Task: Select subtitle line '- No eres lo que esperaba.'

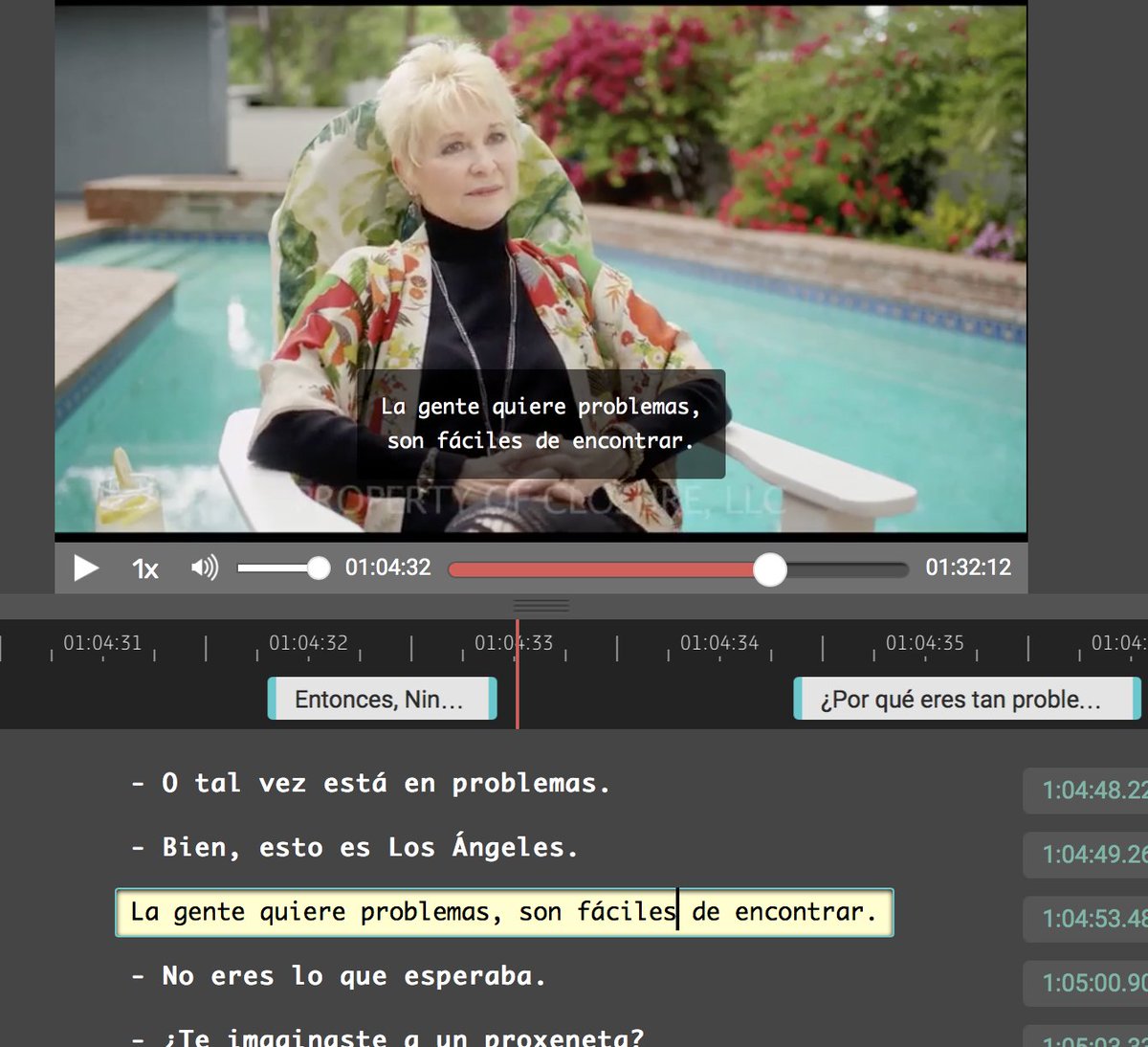Action: [339, 976]
